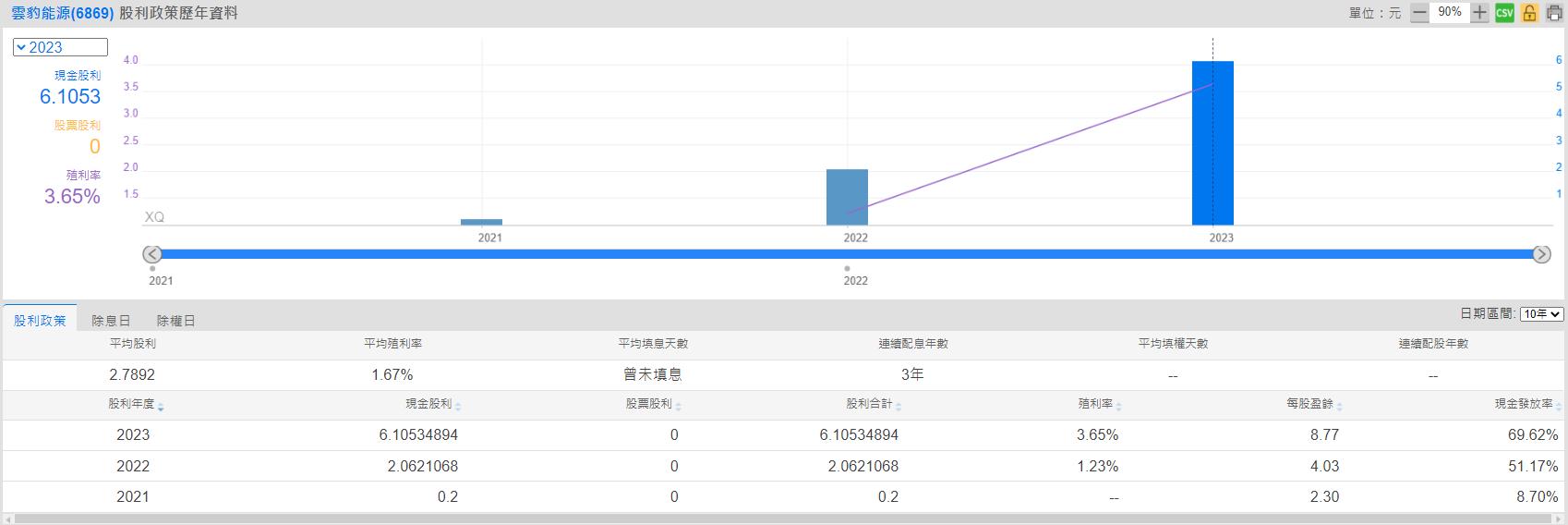Click cash dividend value 6.10534894 in 現金股利 column
1568x525 pixels.
pos(418,434)
